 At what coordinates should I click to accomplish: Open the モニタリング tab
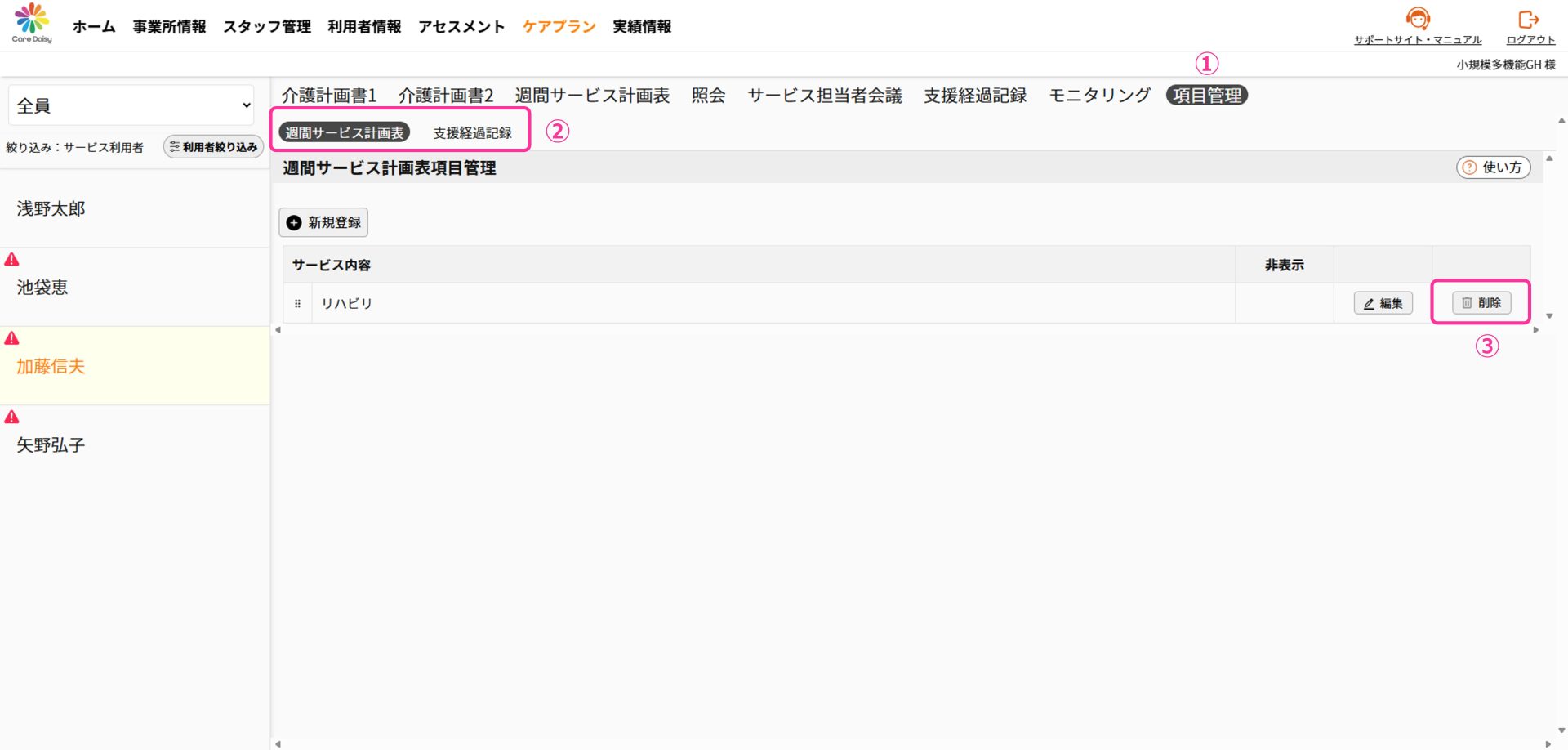[x=1099, y=96]
